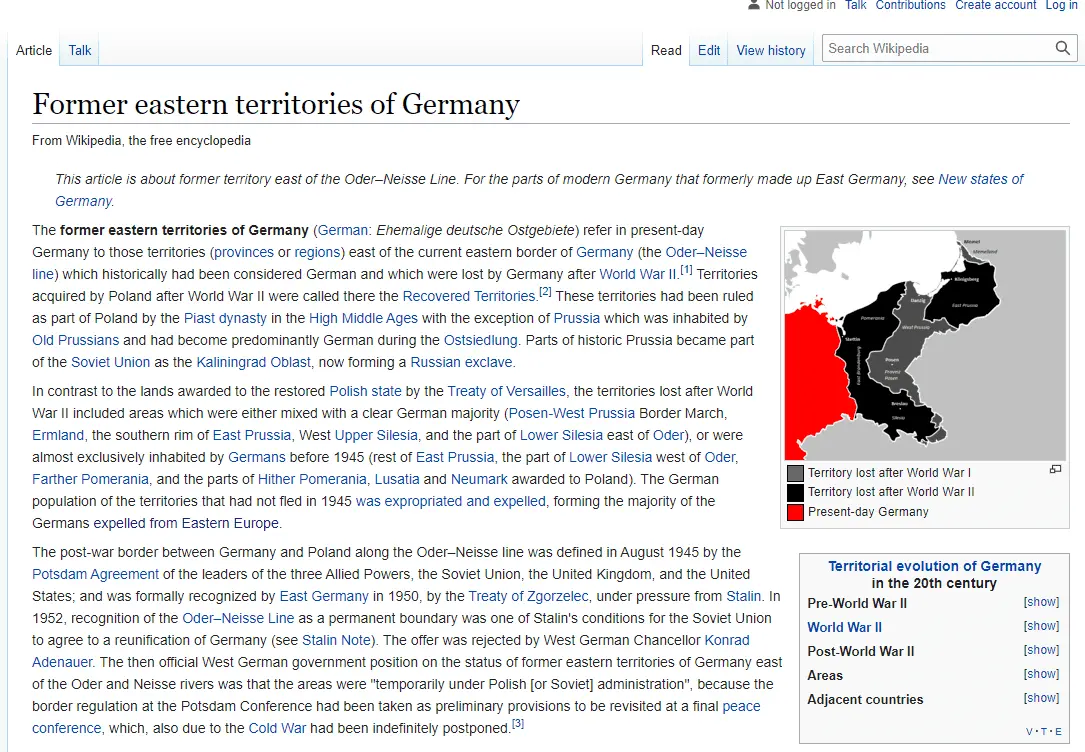Expand the Post-World War II section
The image size is (1085, 752).
(1041, 650)
